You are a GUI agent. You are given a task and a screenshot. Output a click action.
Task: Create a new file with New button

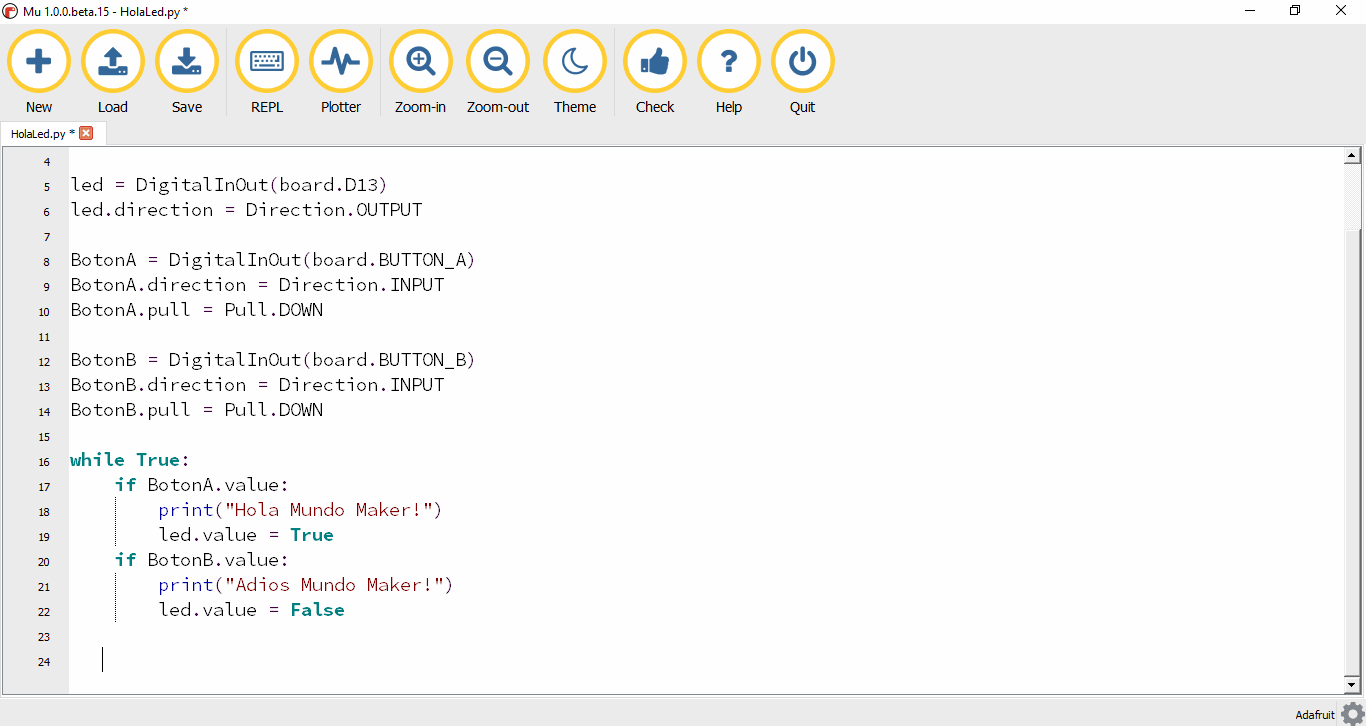[39, 62]
